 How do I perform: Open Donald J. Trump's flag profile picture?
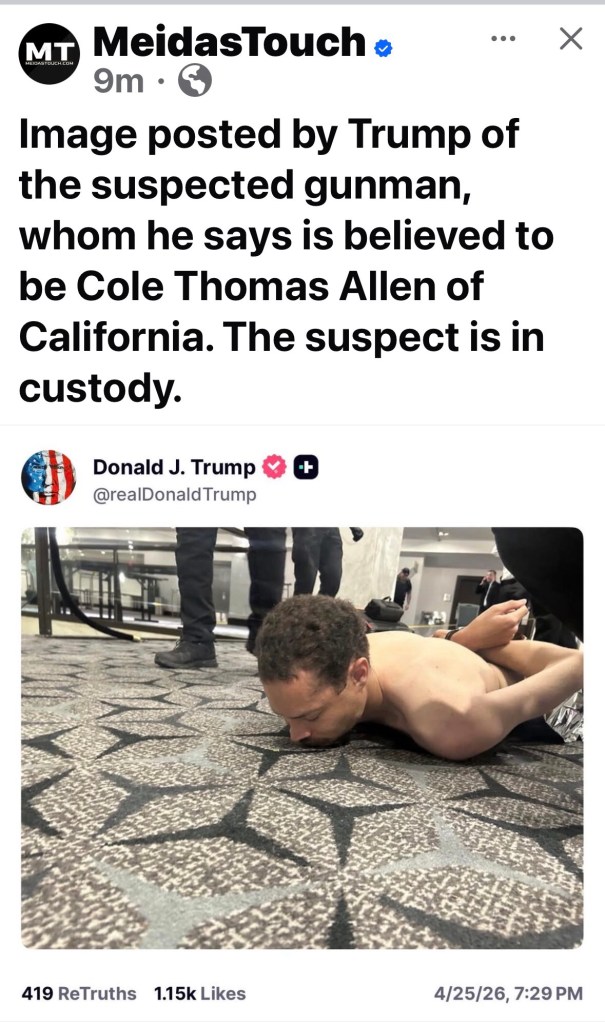pyautogui.click(x=48, y=477)
